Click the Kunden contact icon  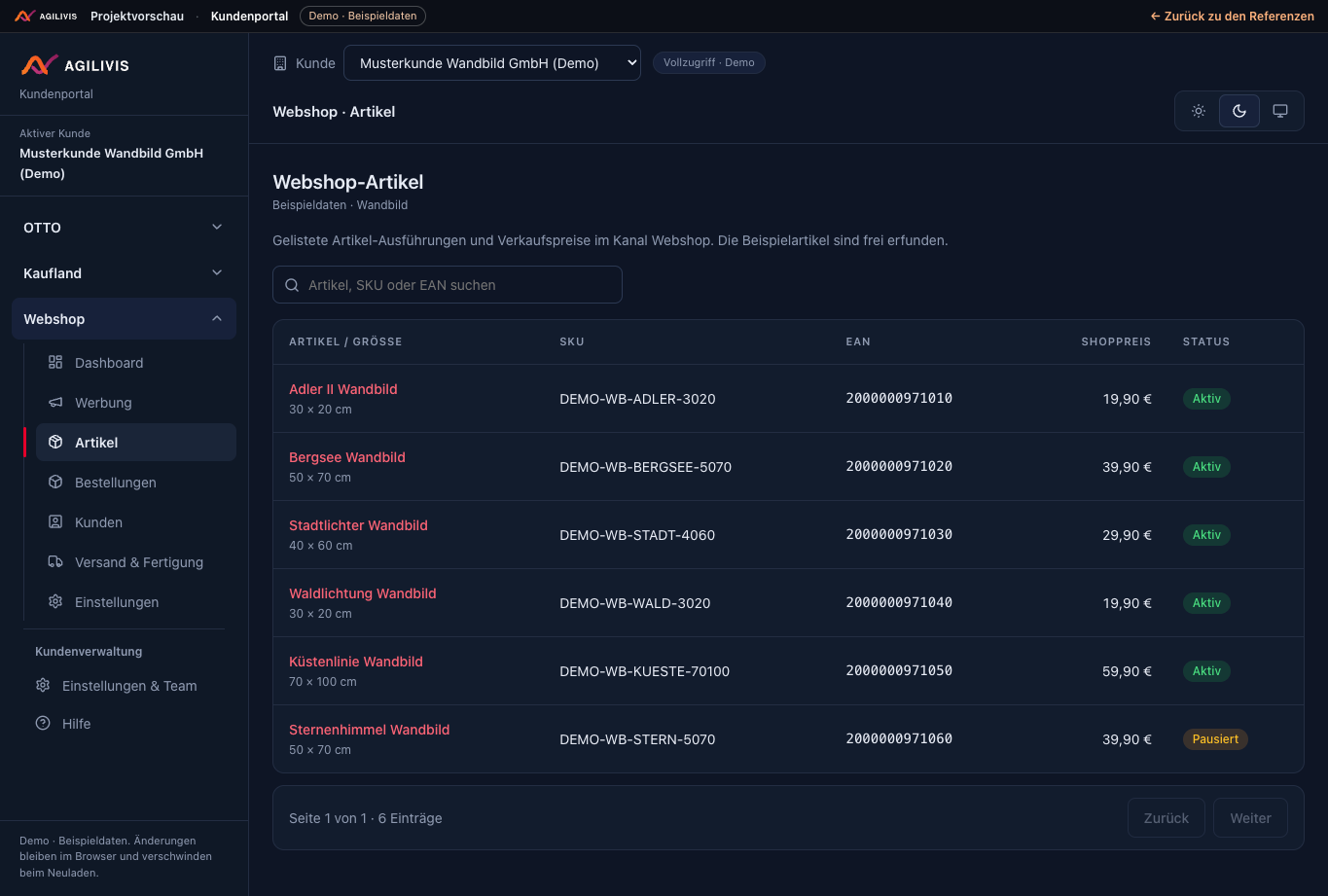coord(55,521)
